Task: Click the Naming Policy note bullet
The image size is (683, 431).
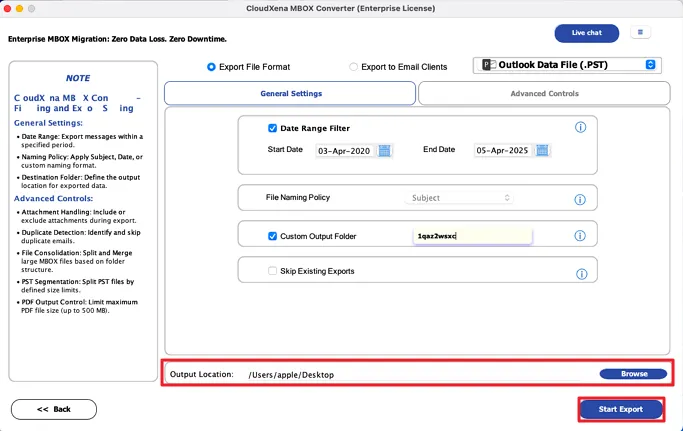Action: (82, 161)
